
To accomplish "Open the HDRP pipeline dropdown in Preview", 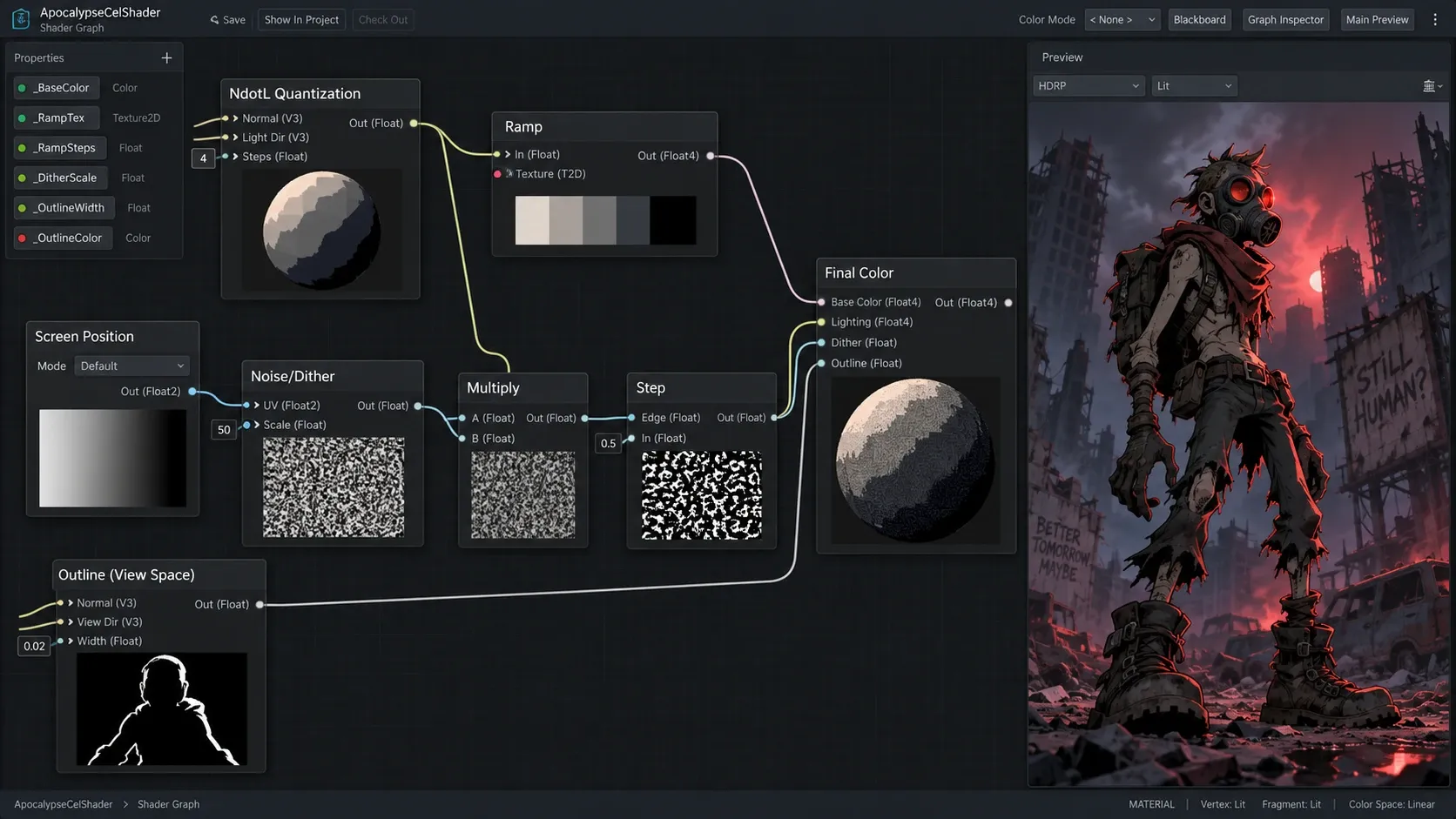I will coord(1089,86).
